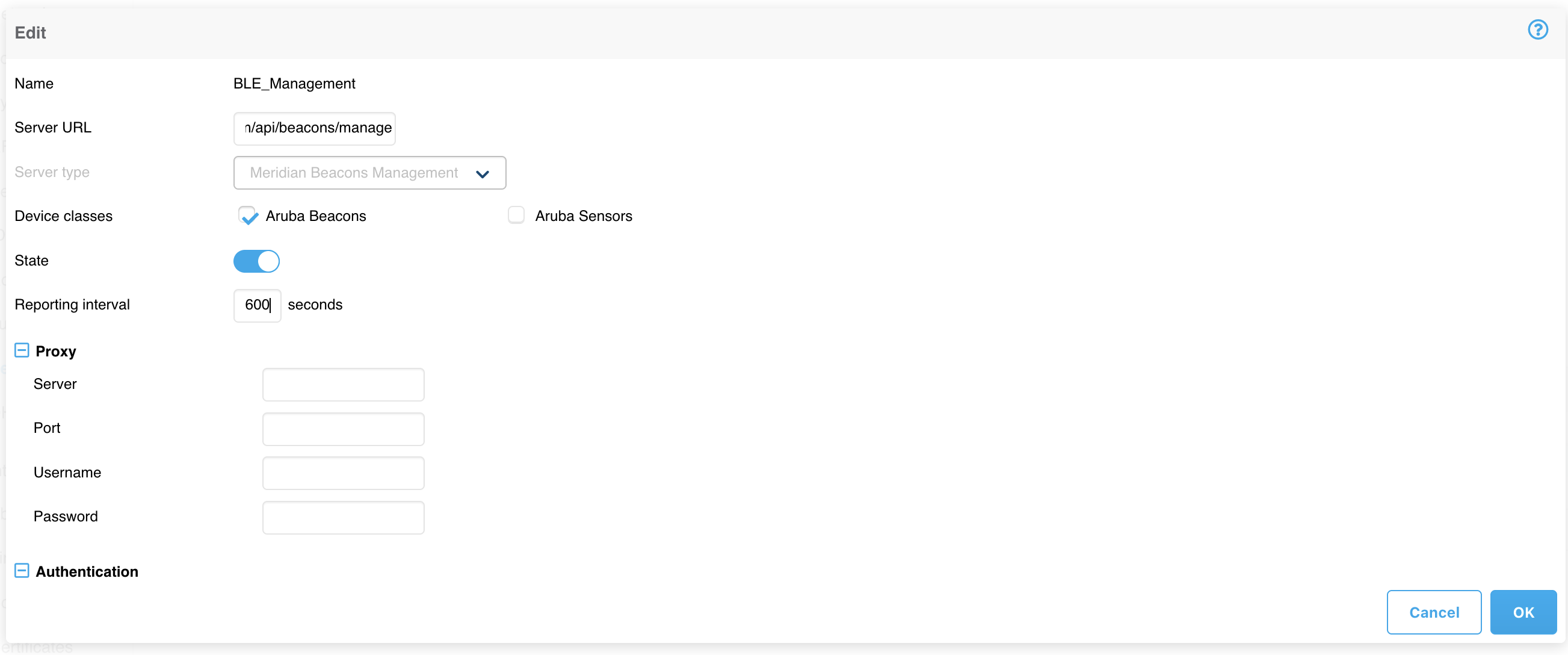Click the Aruba Sensors label
Screen dimensions: 1568x655
[x=583, y=216]
